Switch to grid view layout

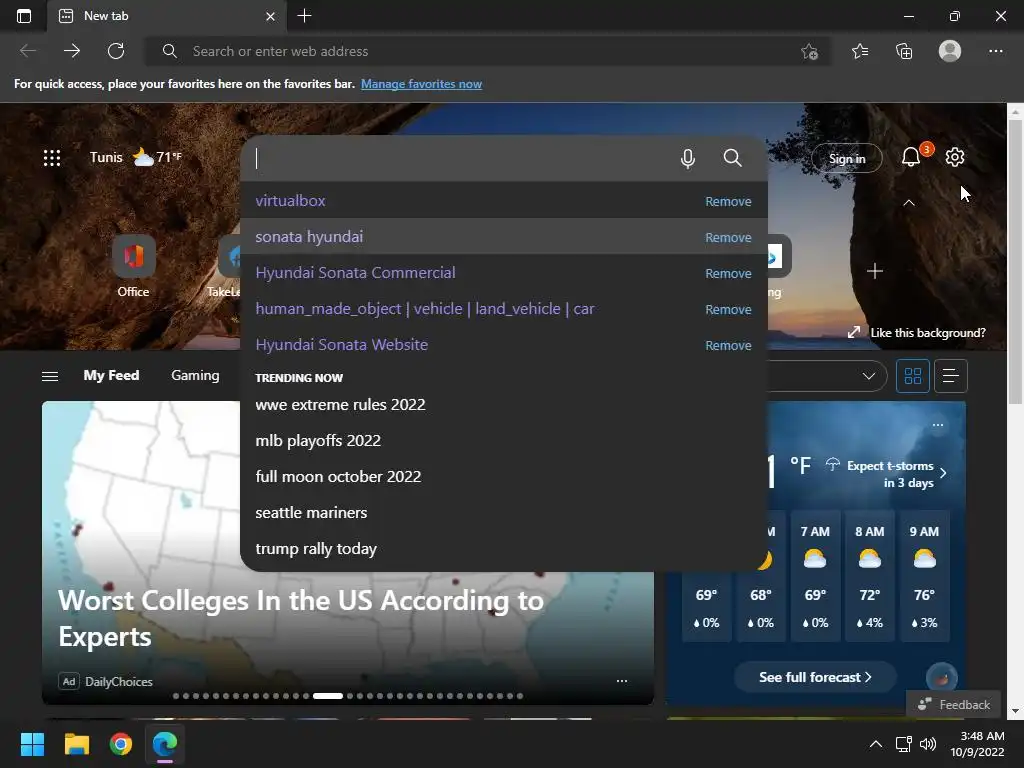(912, 376)
